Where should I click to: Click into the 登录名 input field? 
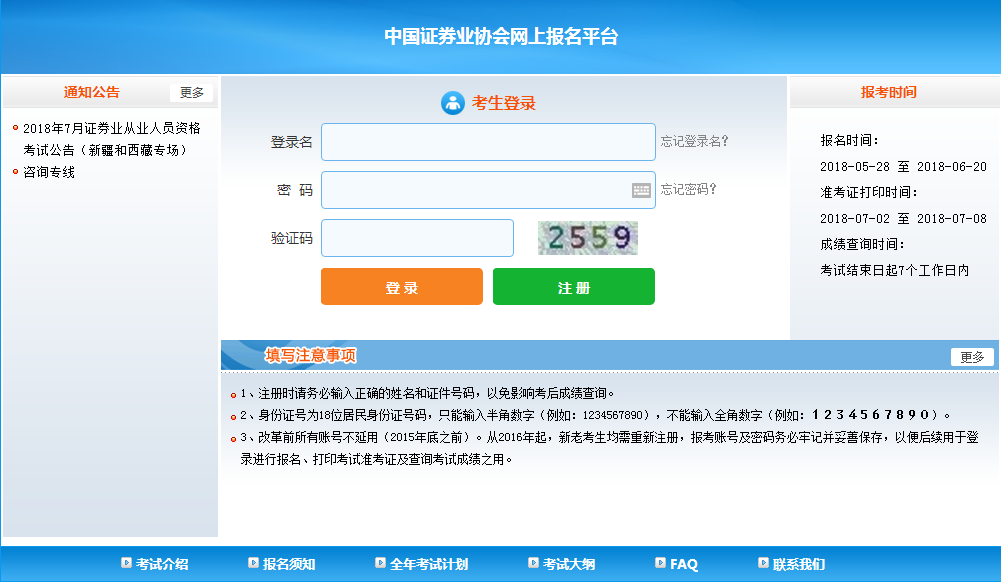click(487, 141)
